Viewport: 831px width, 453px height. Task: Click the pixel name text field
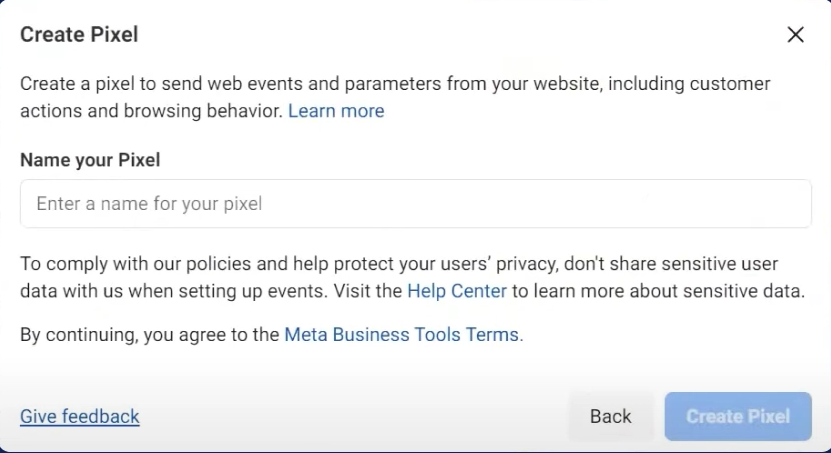pos(415,204)
